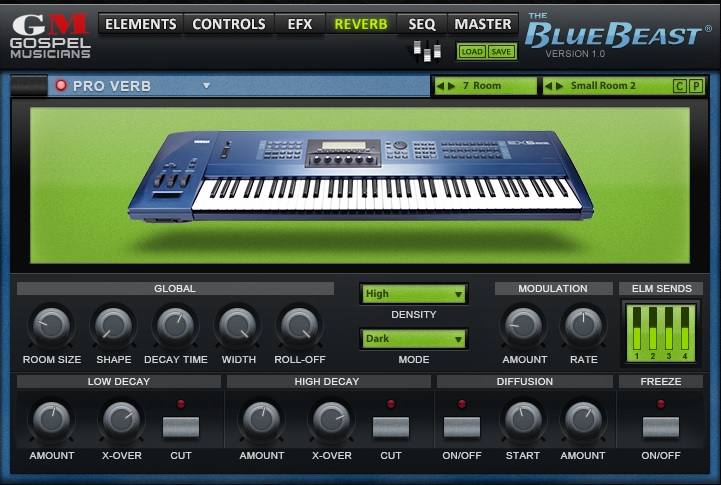Screen dimensions: 721x485
Task: Click the VERSION 1.0 text
Action: pyautogui.click(x=575, y=54)
